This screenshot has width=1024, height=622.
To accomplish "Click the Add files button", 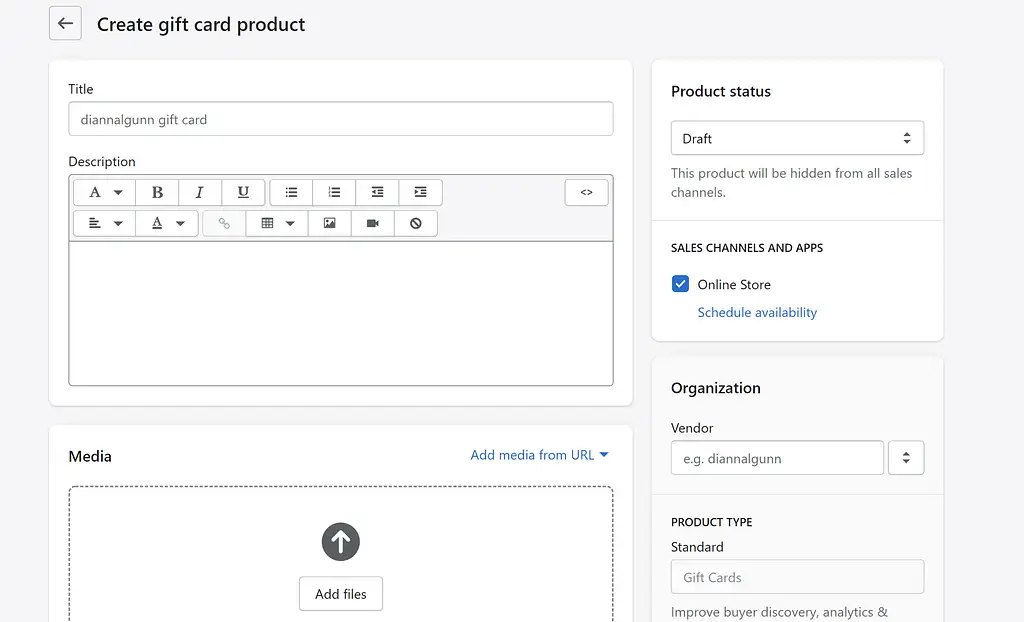I will [x=341, y=594].
